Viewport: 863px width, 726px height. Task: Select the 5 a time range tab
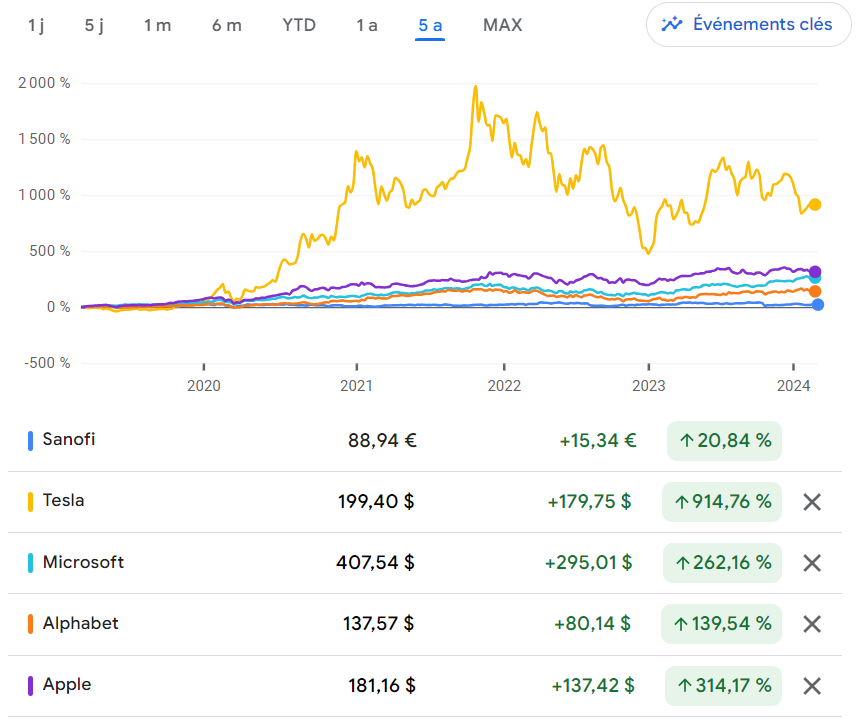click(430, 26)
